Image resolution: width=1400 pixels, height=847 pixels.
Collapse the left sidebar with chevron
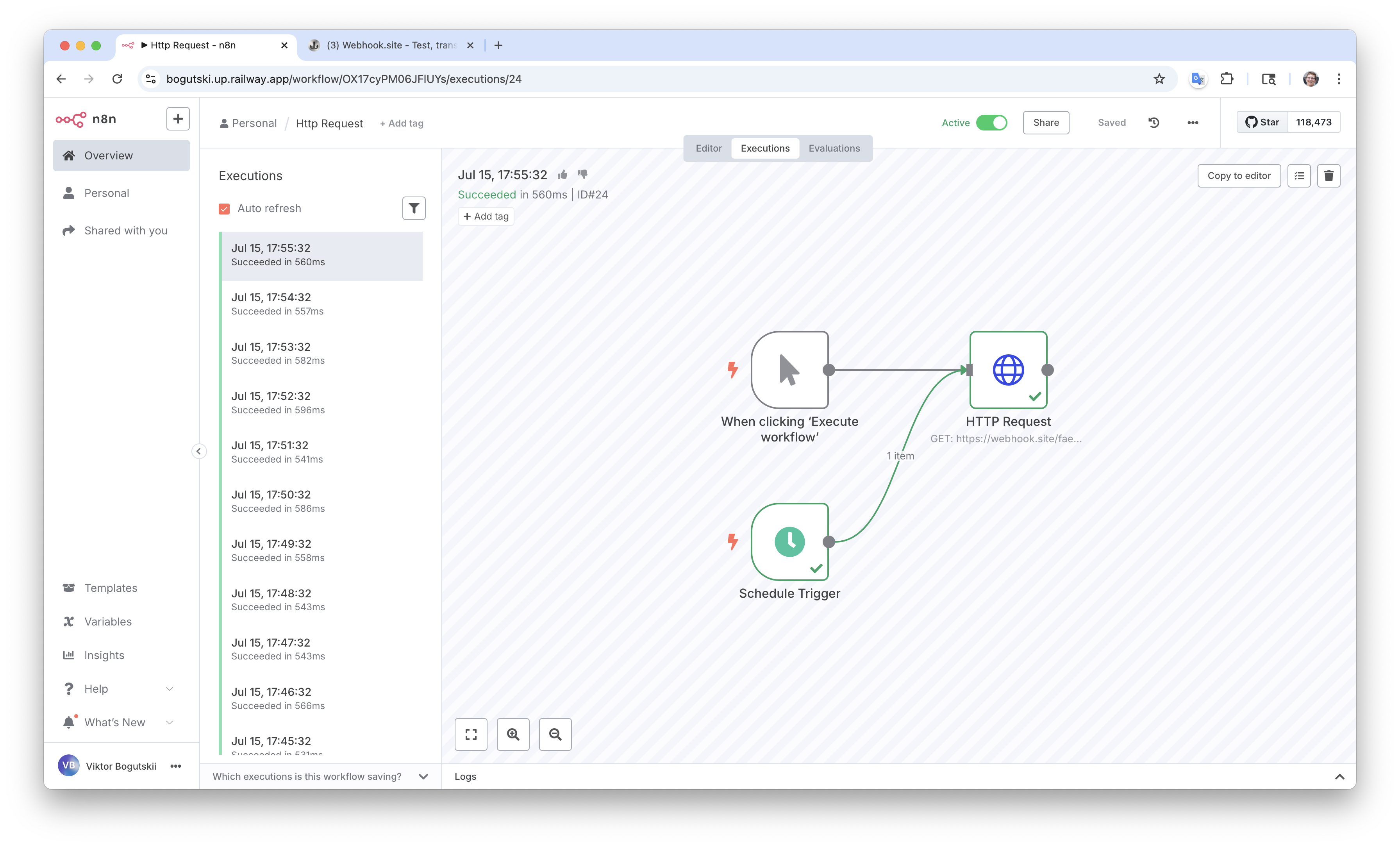coord(198,451)
